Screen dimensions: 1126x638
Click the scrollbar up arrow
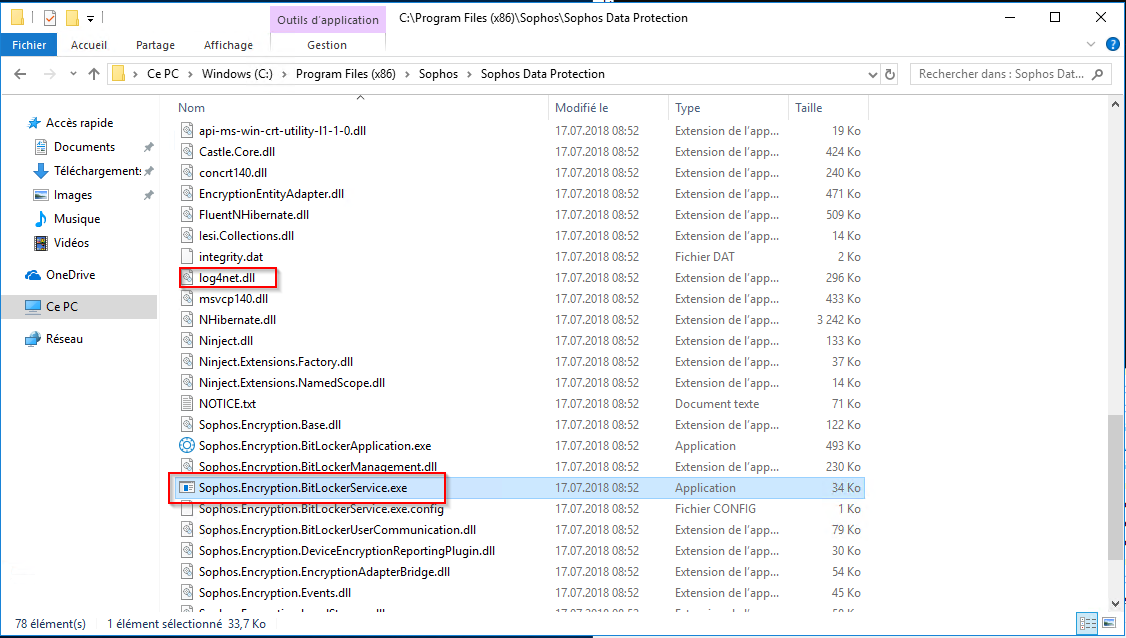pyautogui.click(x=1115, y=104)
